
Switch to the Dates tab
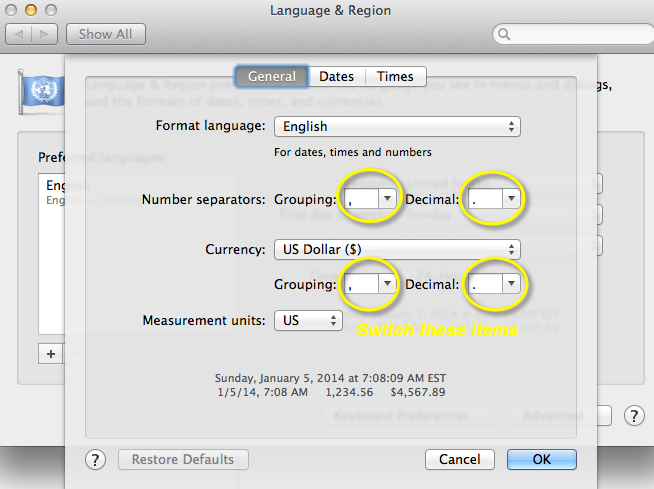click(337, 76)
